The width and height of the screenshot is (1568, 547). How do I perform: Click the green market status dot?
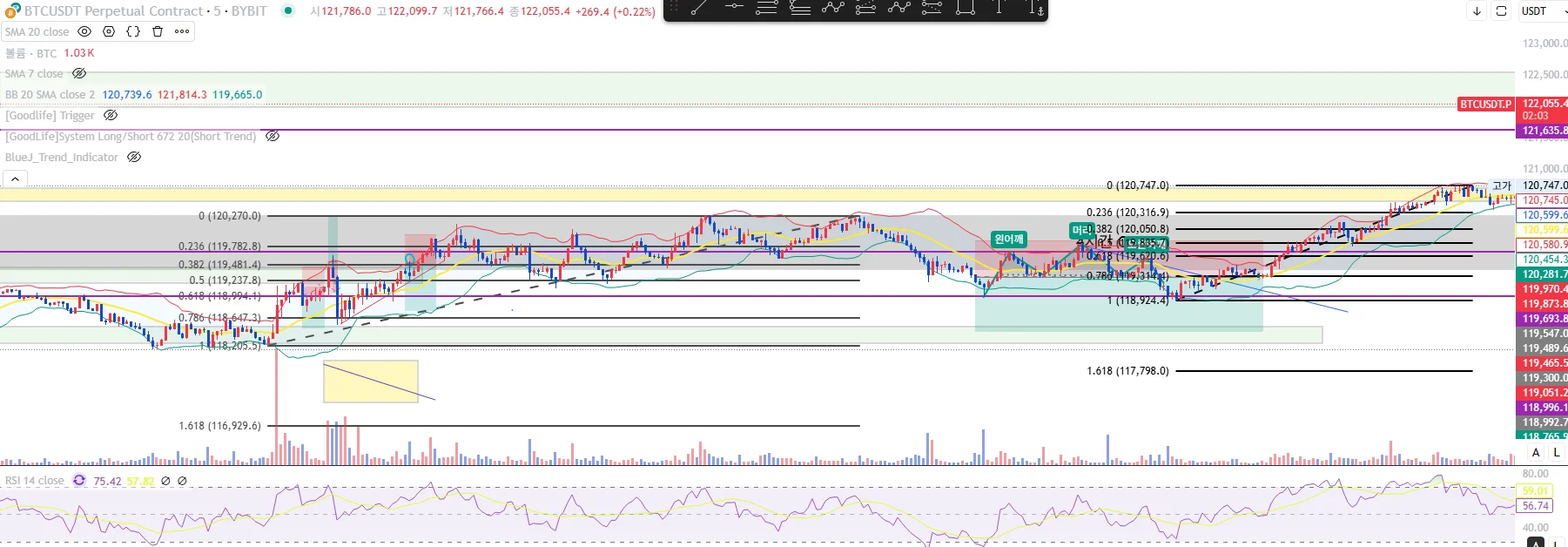click(x=287, y=10)
